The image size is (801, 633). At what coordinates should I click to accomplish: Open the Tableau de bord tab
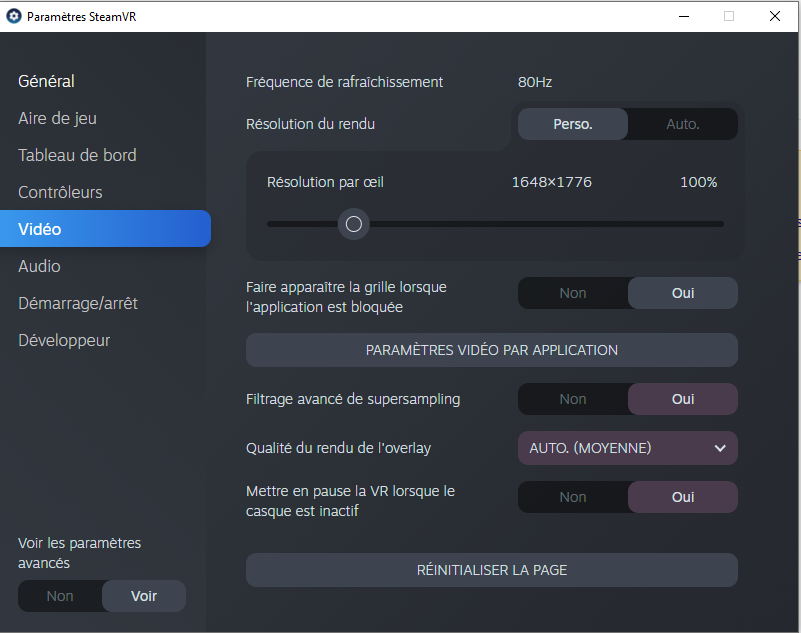[77, 155]
